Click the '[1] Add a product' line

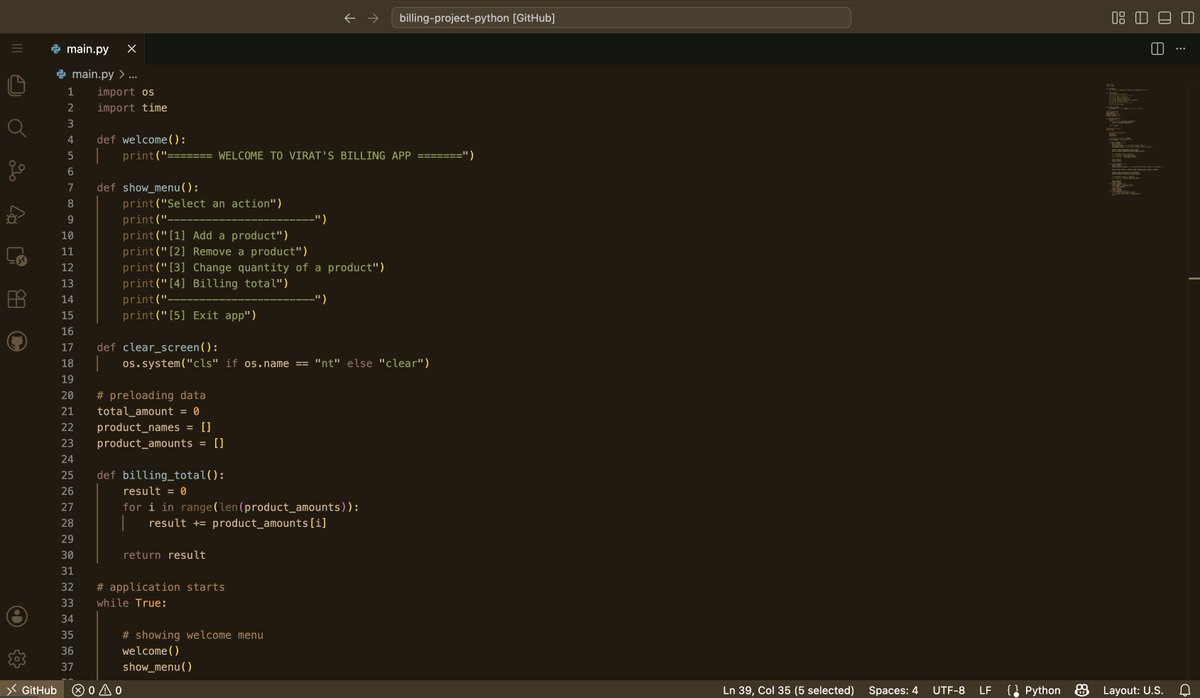[206, 235]
